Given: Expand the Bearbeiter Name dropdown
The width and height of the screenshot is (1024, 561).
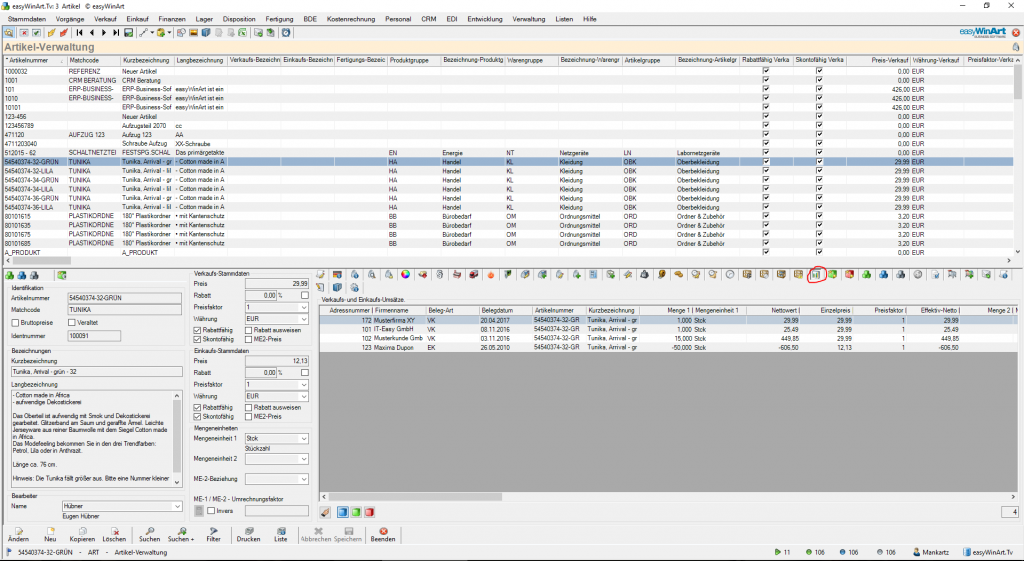Looking at the screenshot, I should tap(178, 507).
